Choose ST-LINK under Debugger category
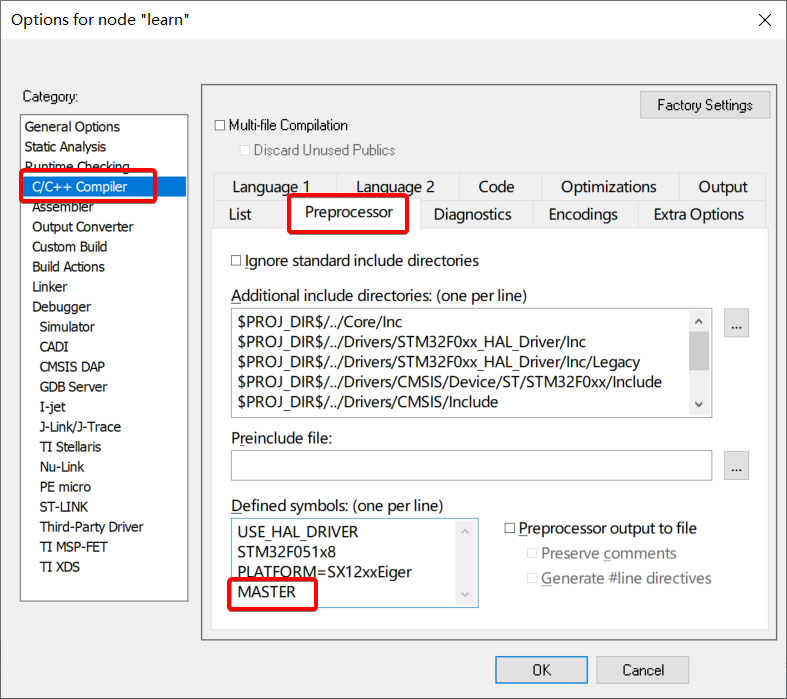Screen dimensions: 787x699 coord(64,507)
